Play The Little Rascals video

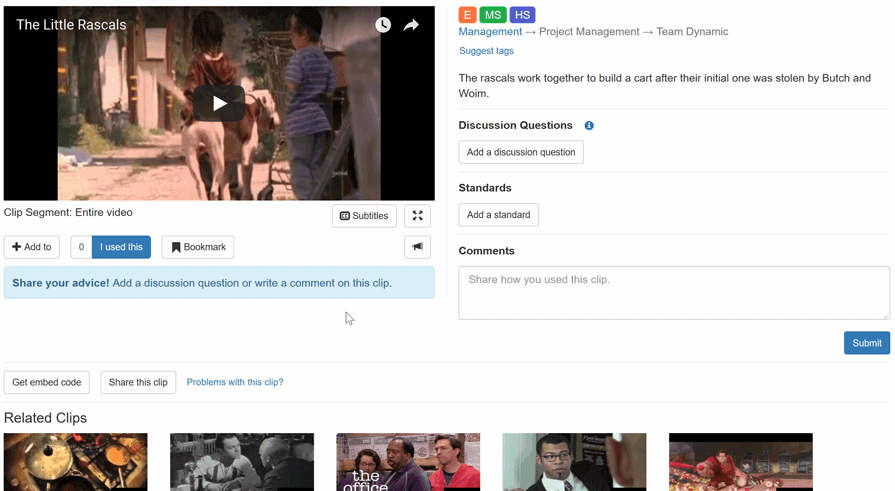click(x=219, y=103)
